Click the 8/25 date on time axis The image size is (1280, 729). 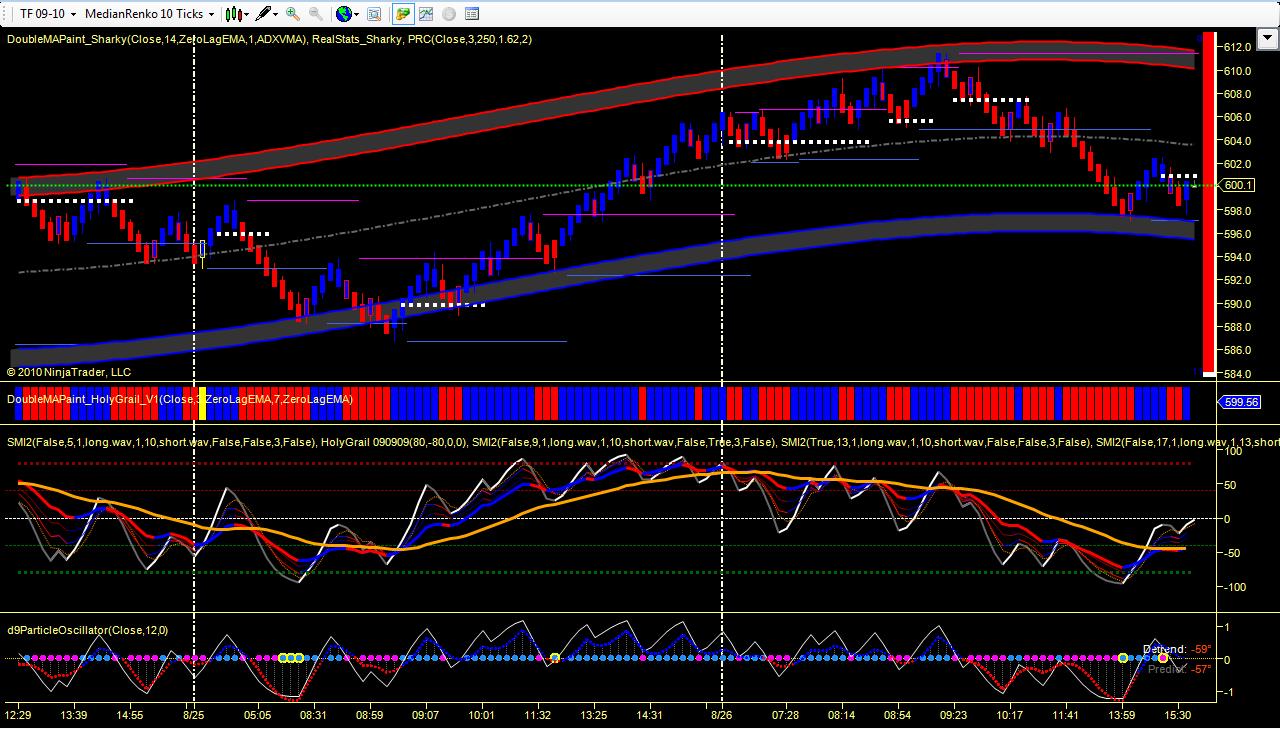pos(194,715)
